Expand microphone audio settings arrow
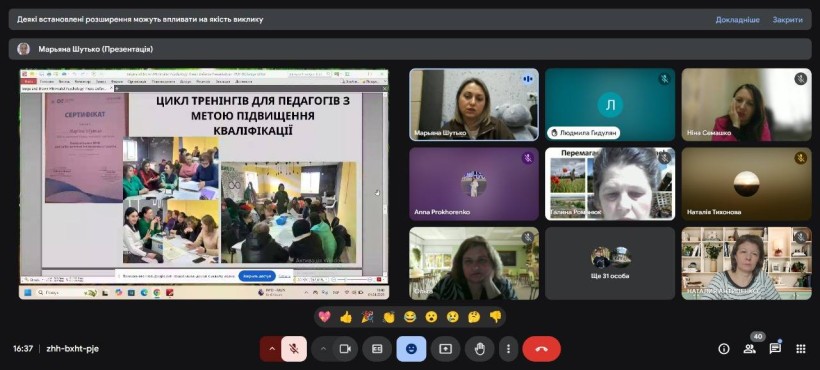Screen dimensions: 820x370 click(x=271, y=349)
